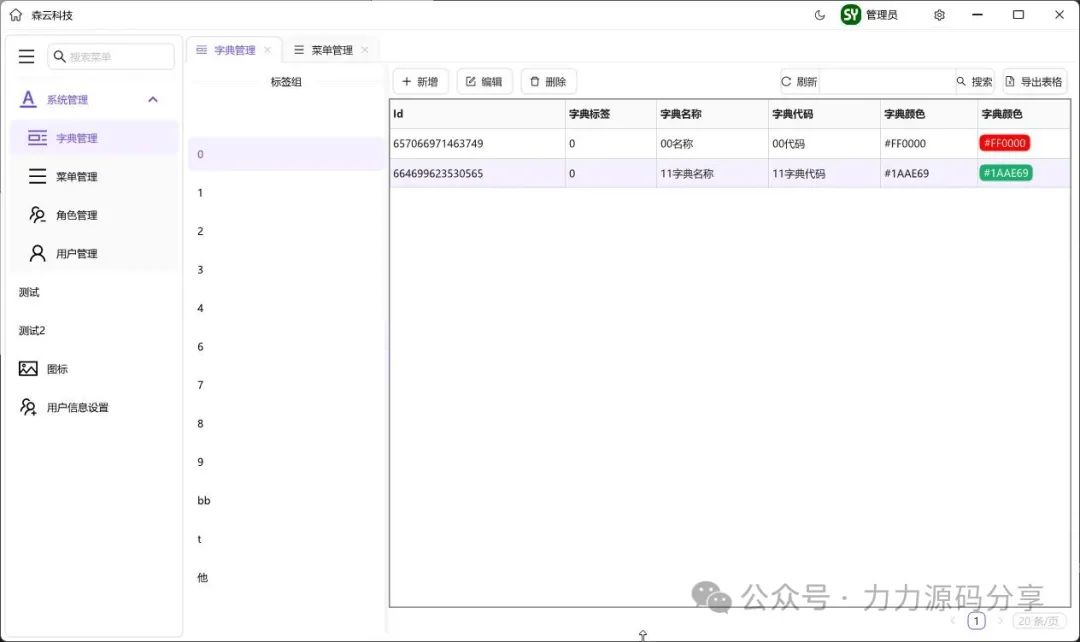The image size is (1080, 642).
Task: Open the 20 条/页 page size dropdown
Action: tap(1038, 621)
